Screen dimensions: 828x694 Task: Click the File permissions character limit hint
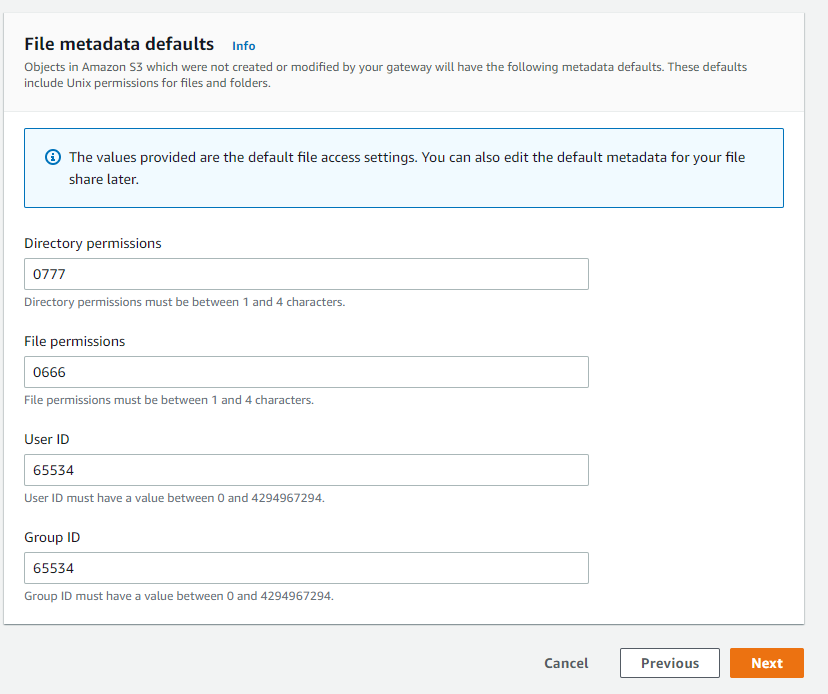click(x=169, y=400)
